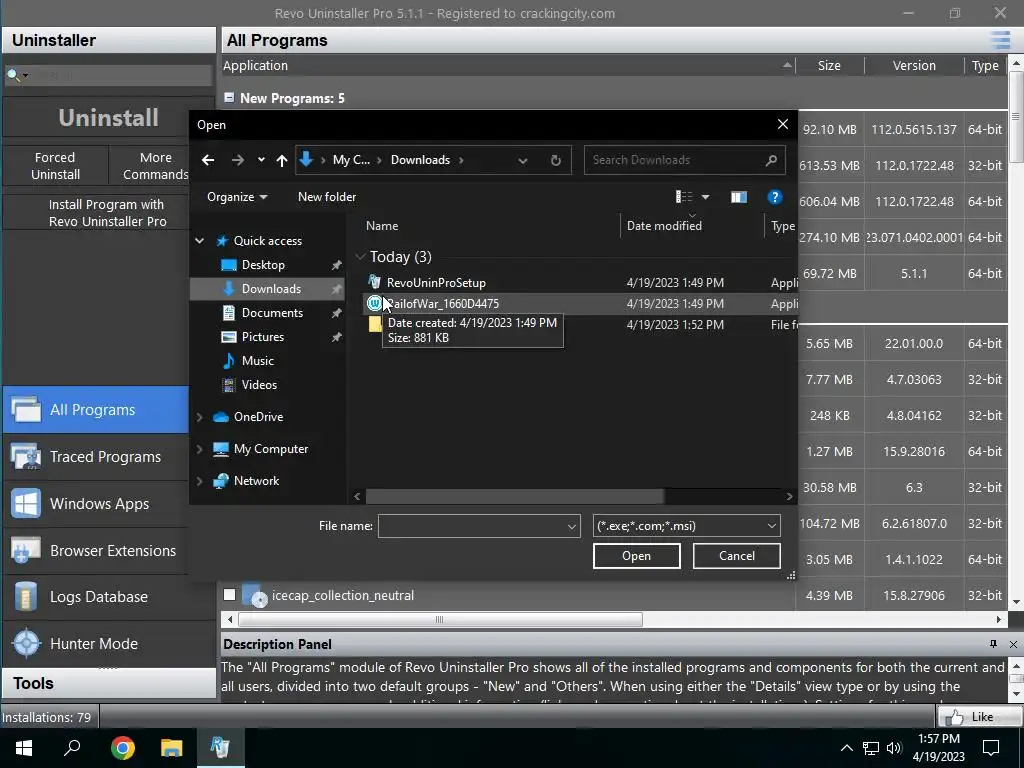Move the file list horizontal scrollbar
Screen dimensions: 1024x768
515,496
